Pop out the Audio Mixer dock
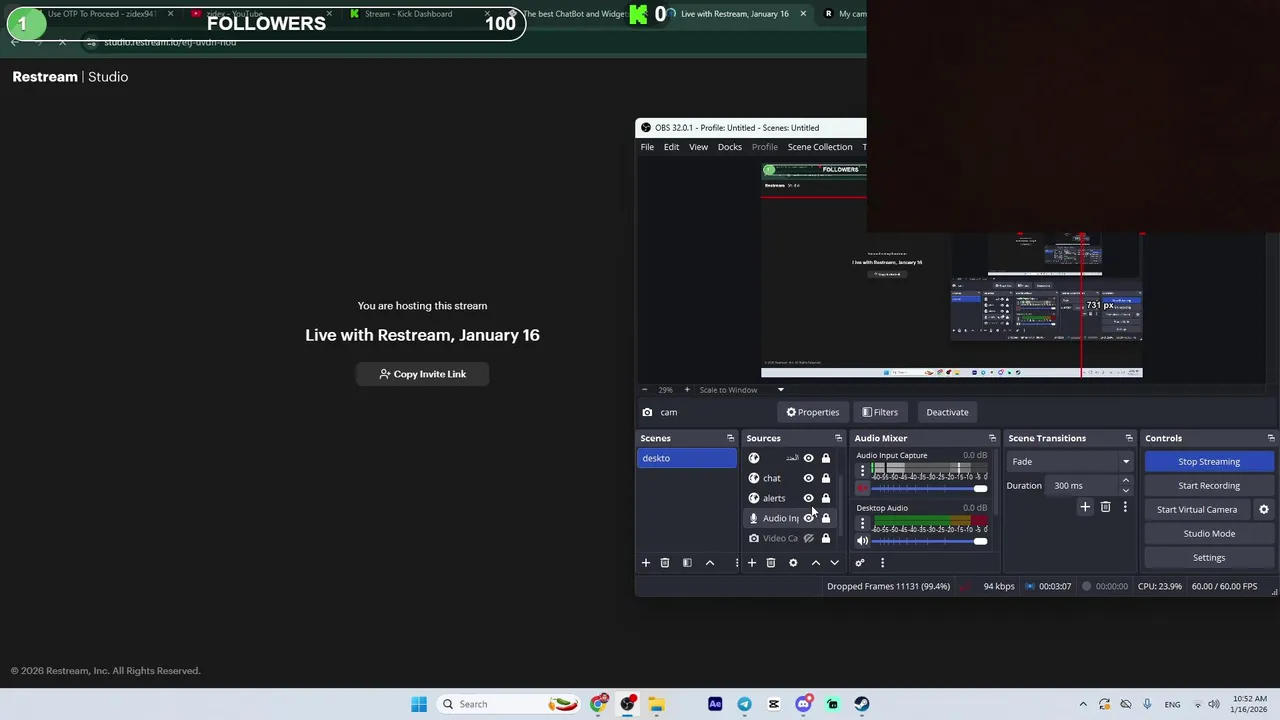The width and height of the screenshot is (1280, 720). [992, 438]
